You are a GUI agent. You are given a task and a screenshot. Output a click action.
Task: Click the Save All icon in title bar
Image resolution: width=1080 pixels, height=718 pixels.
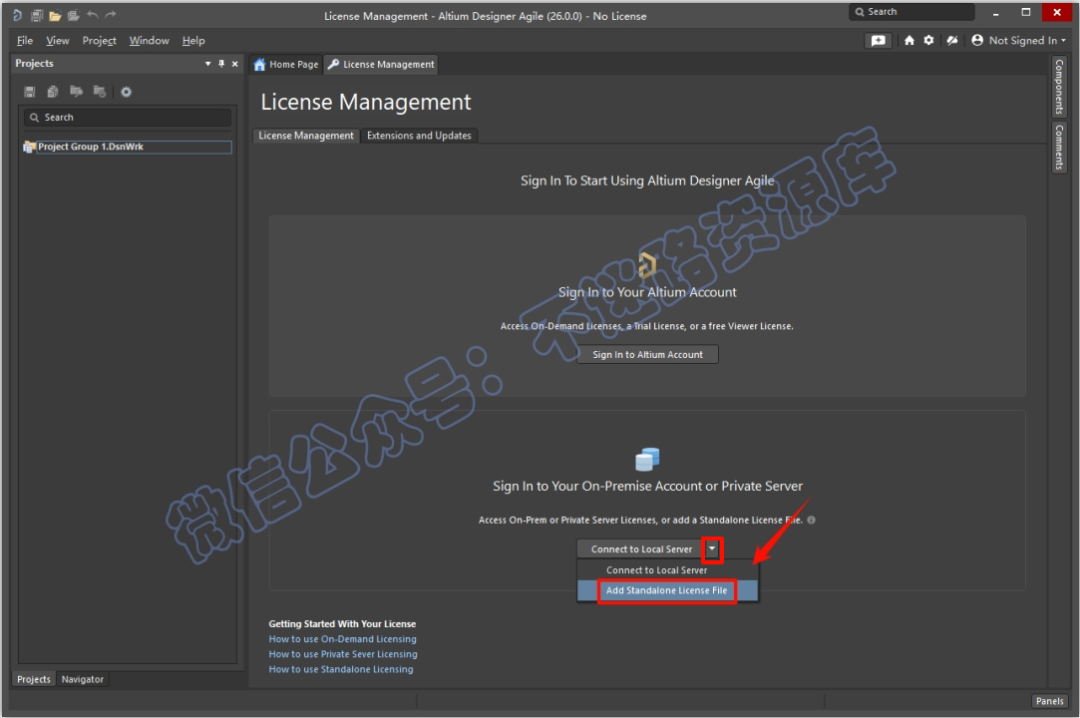[37, 15]
